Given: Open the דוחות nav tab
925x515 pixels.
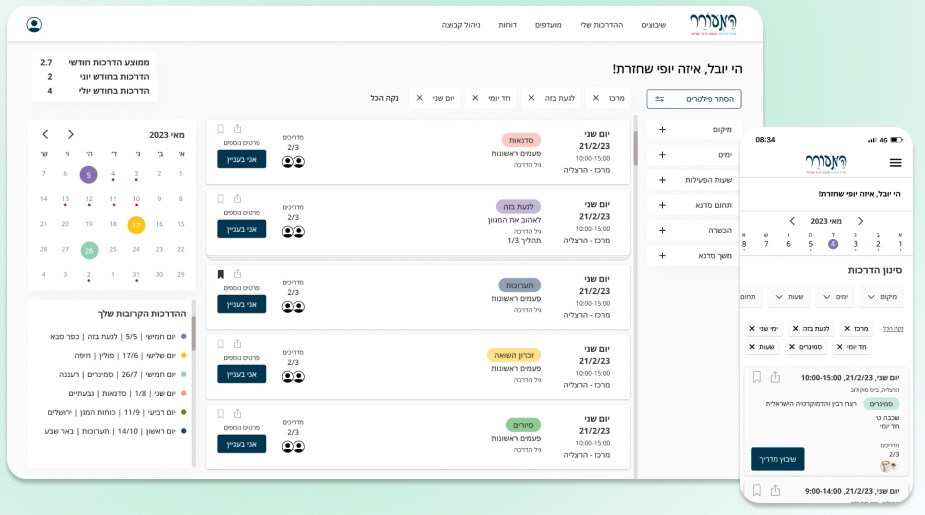Looking at the screenshot, I should tap(507, 25).
